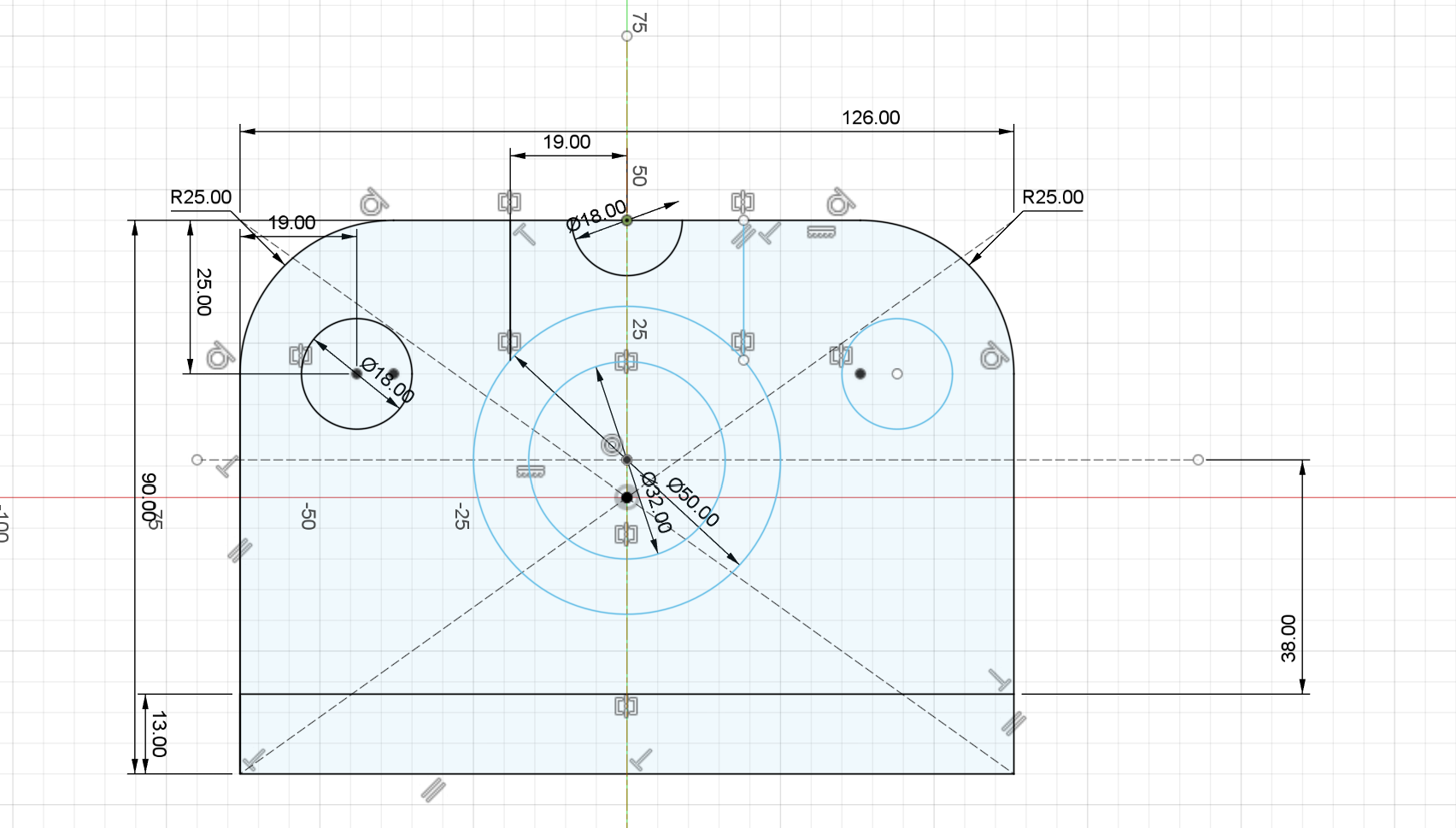Click perpendicular glyph next to blue vertical line top
Image resolution: width=1456 pixels, height=828 pixels.
pos(770,232)
